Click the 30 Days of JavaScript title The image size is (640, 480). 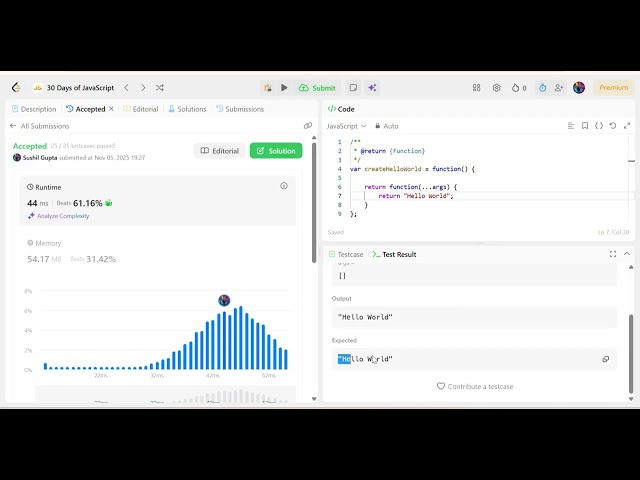click(x=80, y=88)
